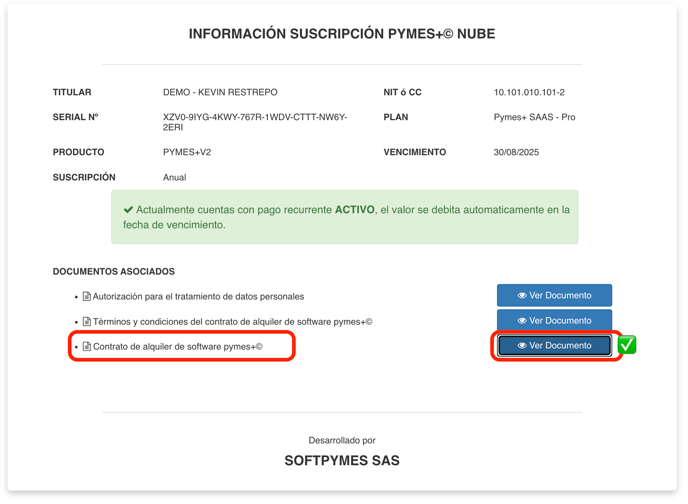The height and width of the screenshot is (504, 688).
Task: Click the word ACTIVO in the green notice
Action: [x=355, y=210]
